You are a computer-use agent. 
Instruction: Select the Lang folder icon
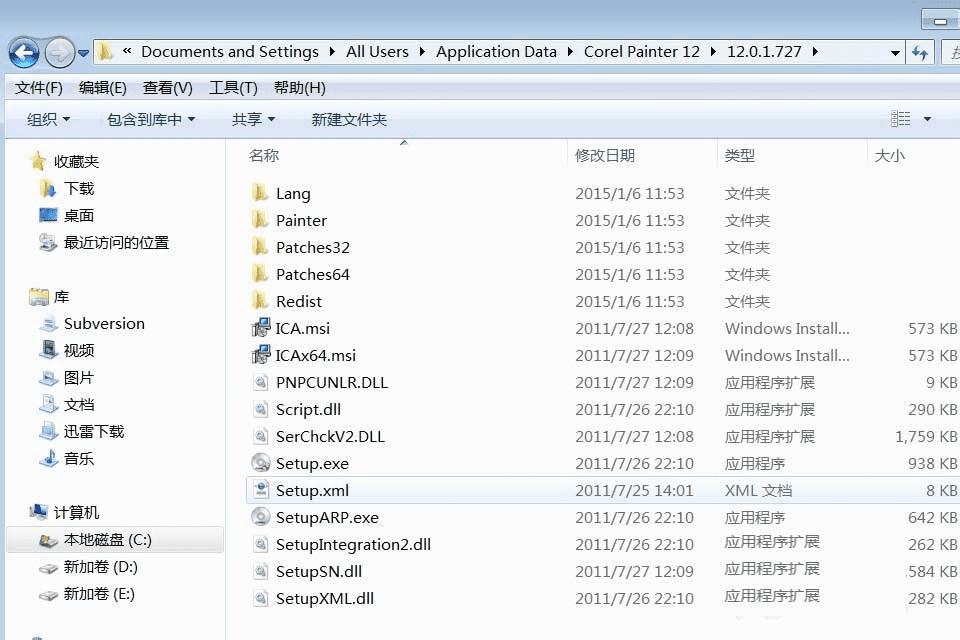(260, 193)
